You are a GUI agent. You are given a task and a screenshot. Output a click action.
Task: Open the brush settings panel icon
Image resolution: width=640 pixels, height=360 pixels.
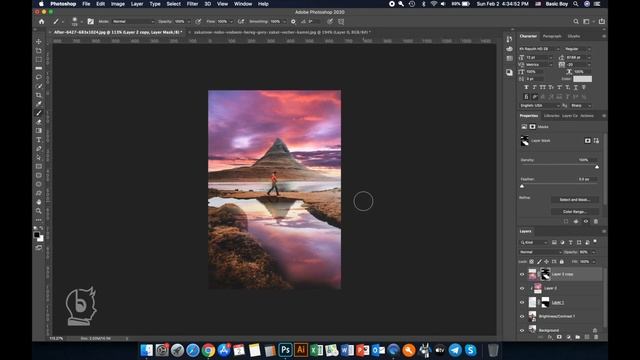point(91,21)
